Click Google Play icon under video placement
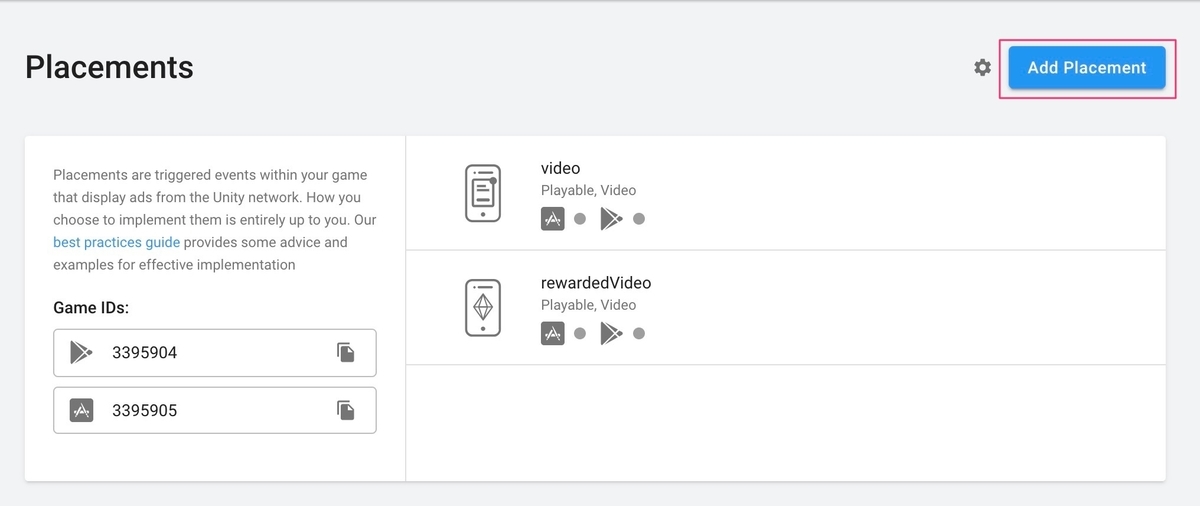 coord(610,219)
